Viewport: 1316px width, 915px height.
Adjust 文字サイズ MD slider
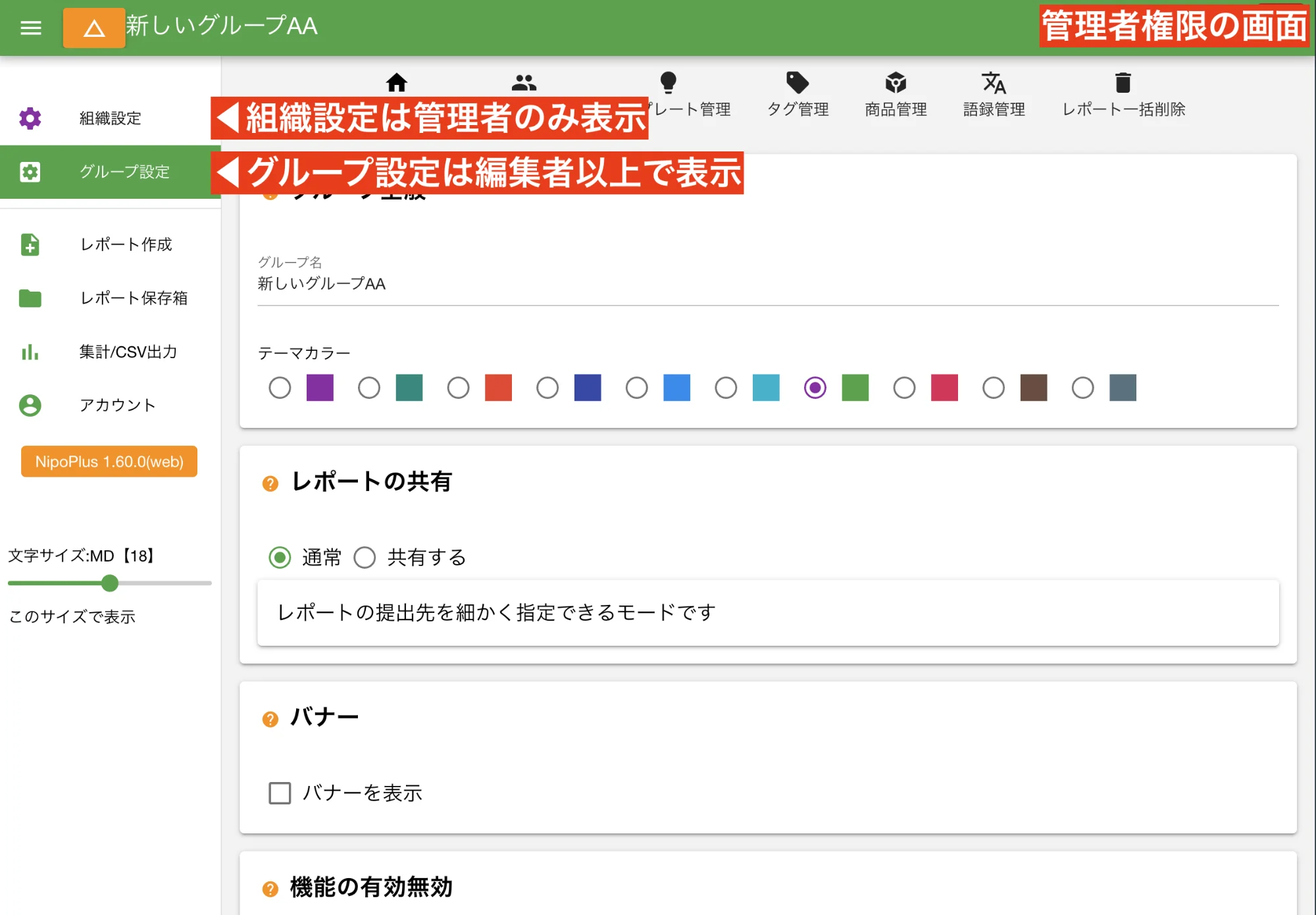click(x=108, y=582)
